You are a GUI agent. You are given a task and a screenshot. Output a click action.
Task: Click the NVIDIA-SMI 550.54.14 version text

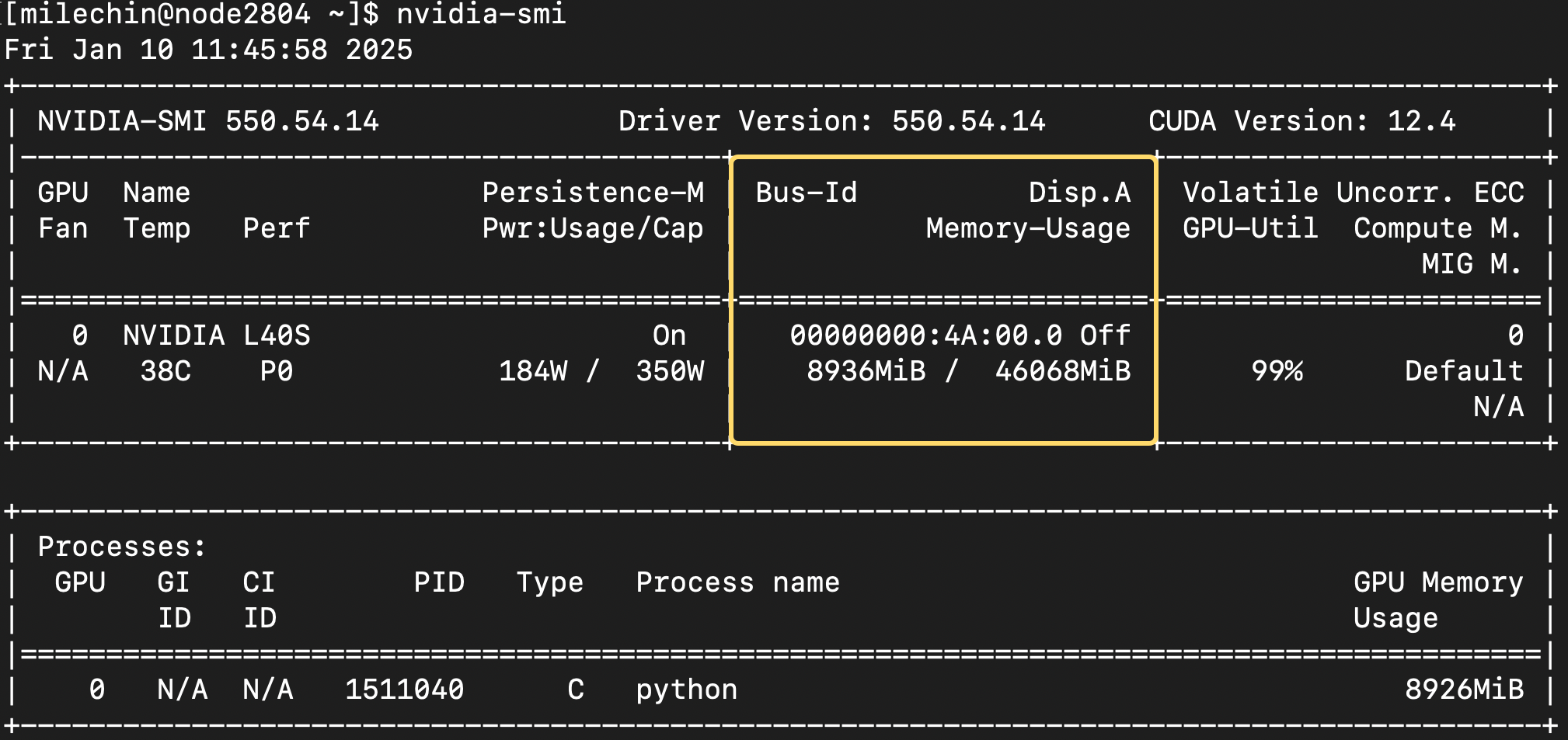pyautogui.click(x=208, y=121)
